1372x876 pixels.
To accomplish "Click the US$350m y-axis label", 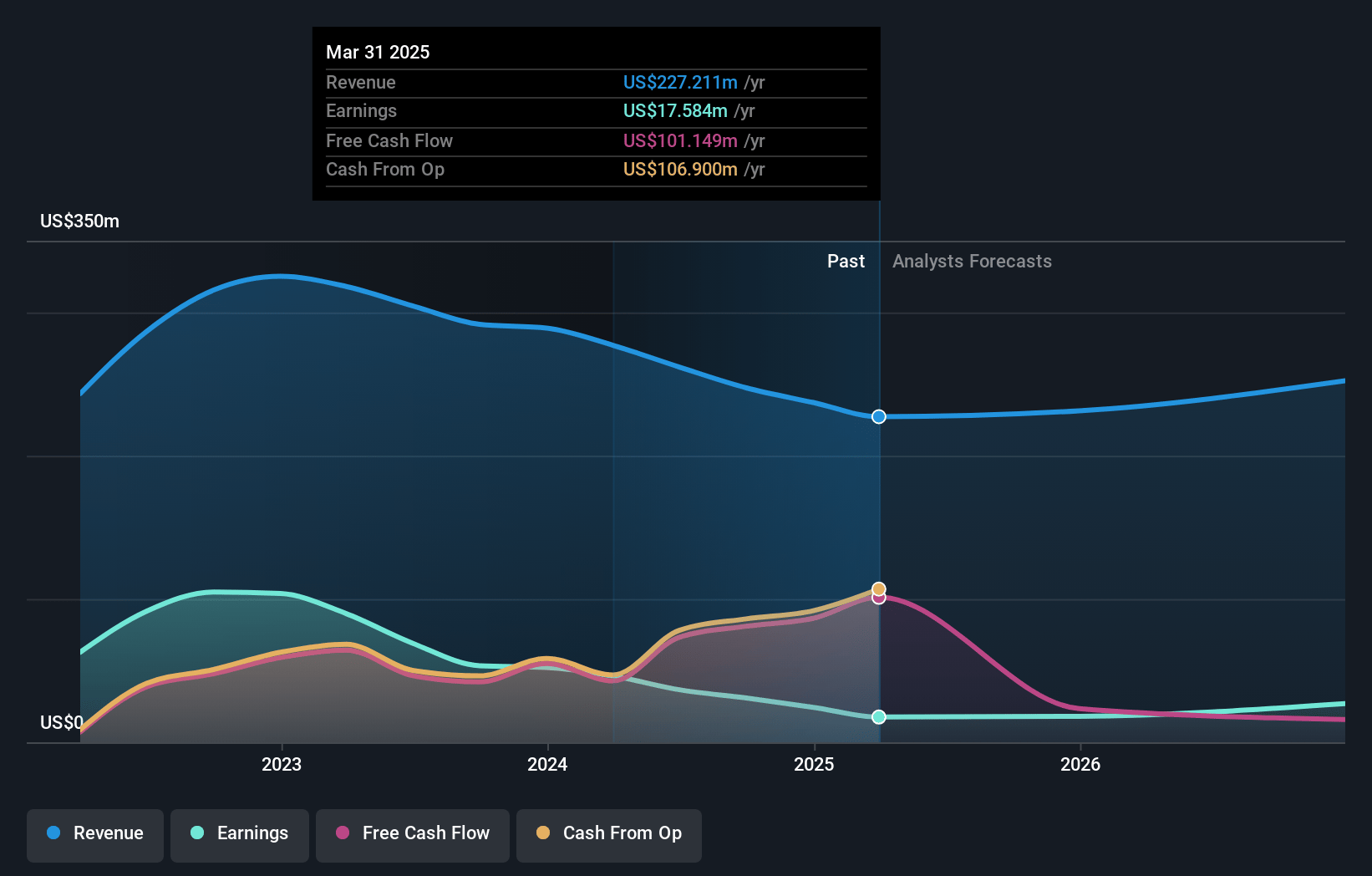I will [80, 222].
